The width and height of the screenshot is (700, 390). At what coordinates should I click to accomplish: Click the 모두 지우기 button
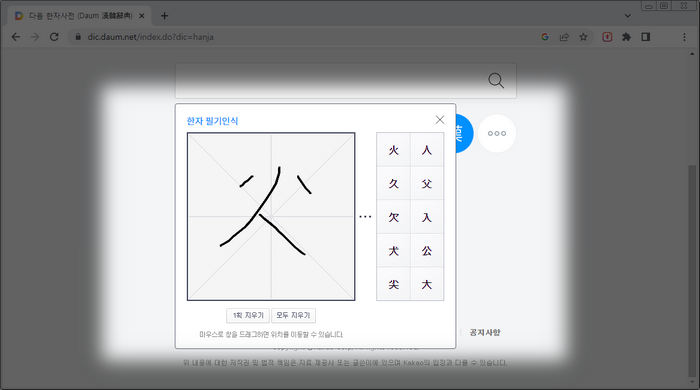[x=293, y=315]
